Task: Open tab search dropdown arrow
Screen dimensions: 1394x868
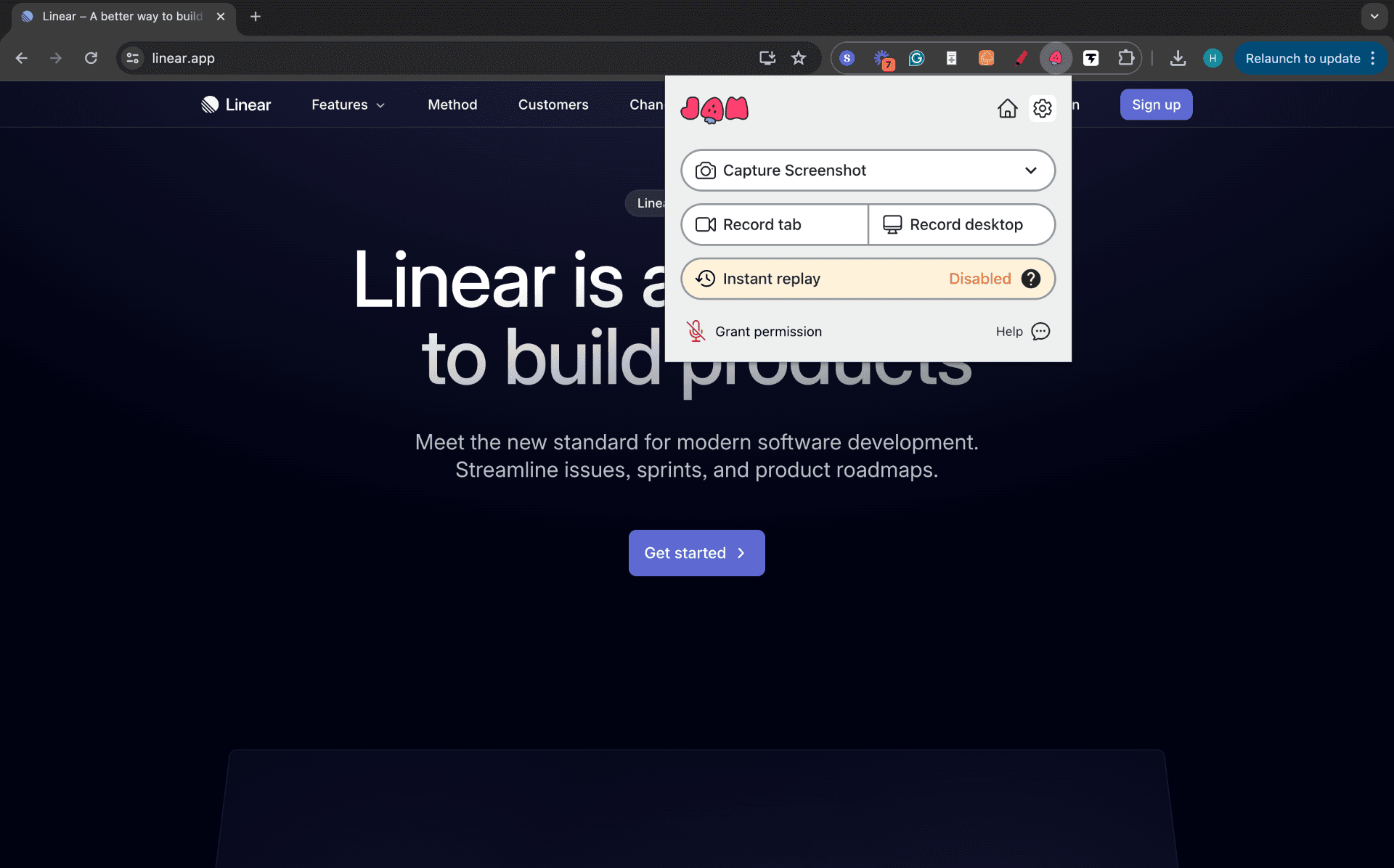Action: click(x=1374, y=16)
